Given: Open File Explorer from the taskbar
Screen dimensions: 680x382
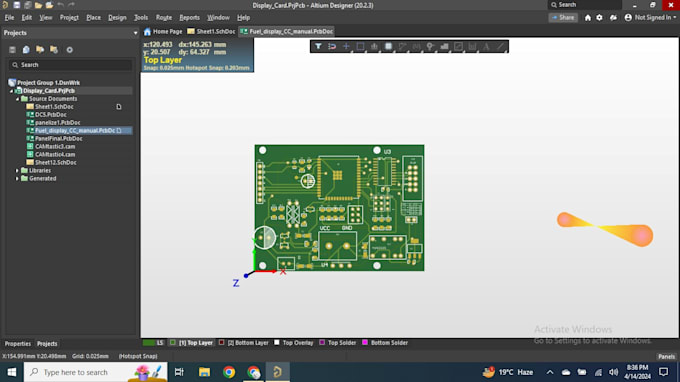Looking at the screenshot, I should pyautogui.click(x=204, y=372).
